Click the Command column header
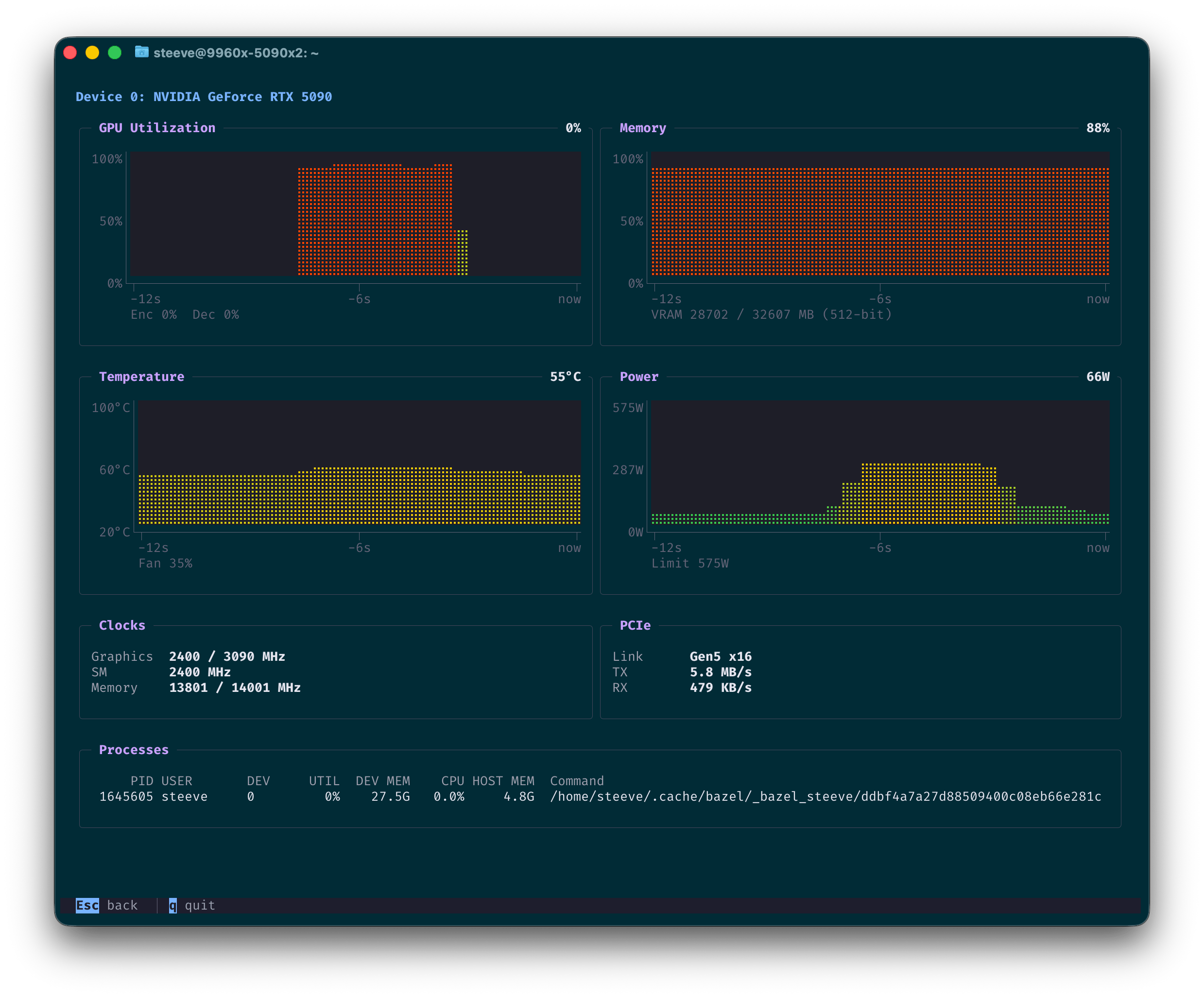Screen dimensions: 1204x998 [x=577, y=781]
